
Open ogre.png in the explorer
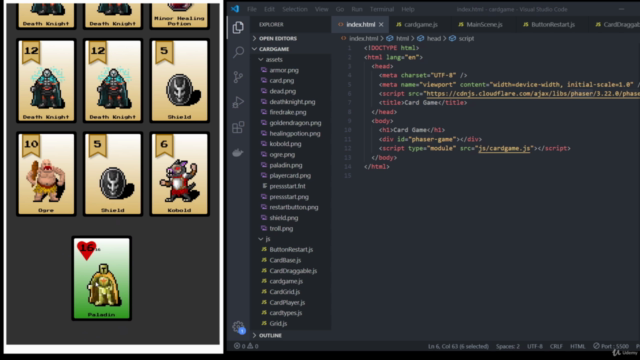(x=282, y=154)
